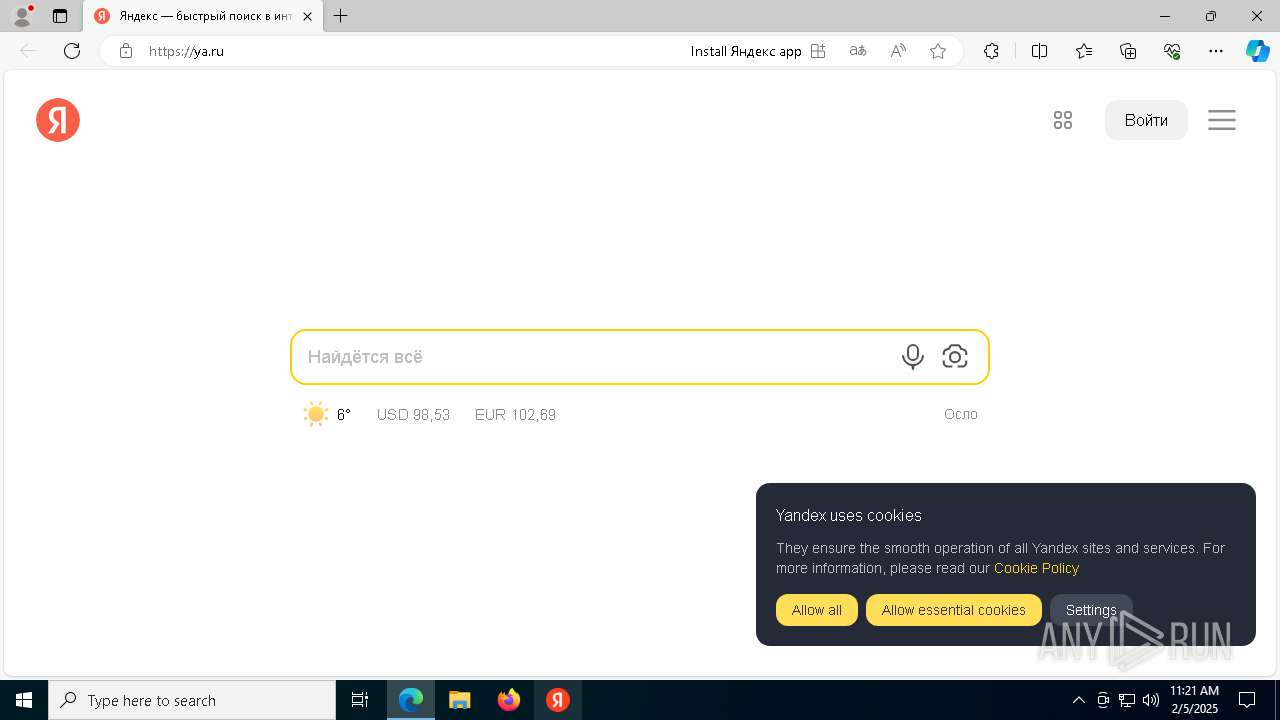Click the USD 98,53 exchange rate
This screenshot has height=720, width=1280.
tap(413, 414)
